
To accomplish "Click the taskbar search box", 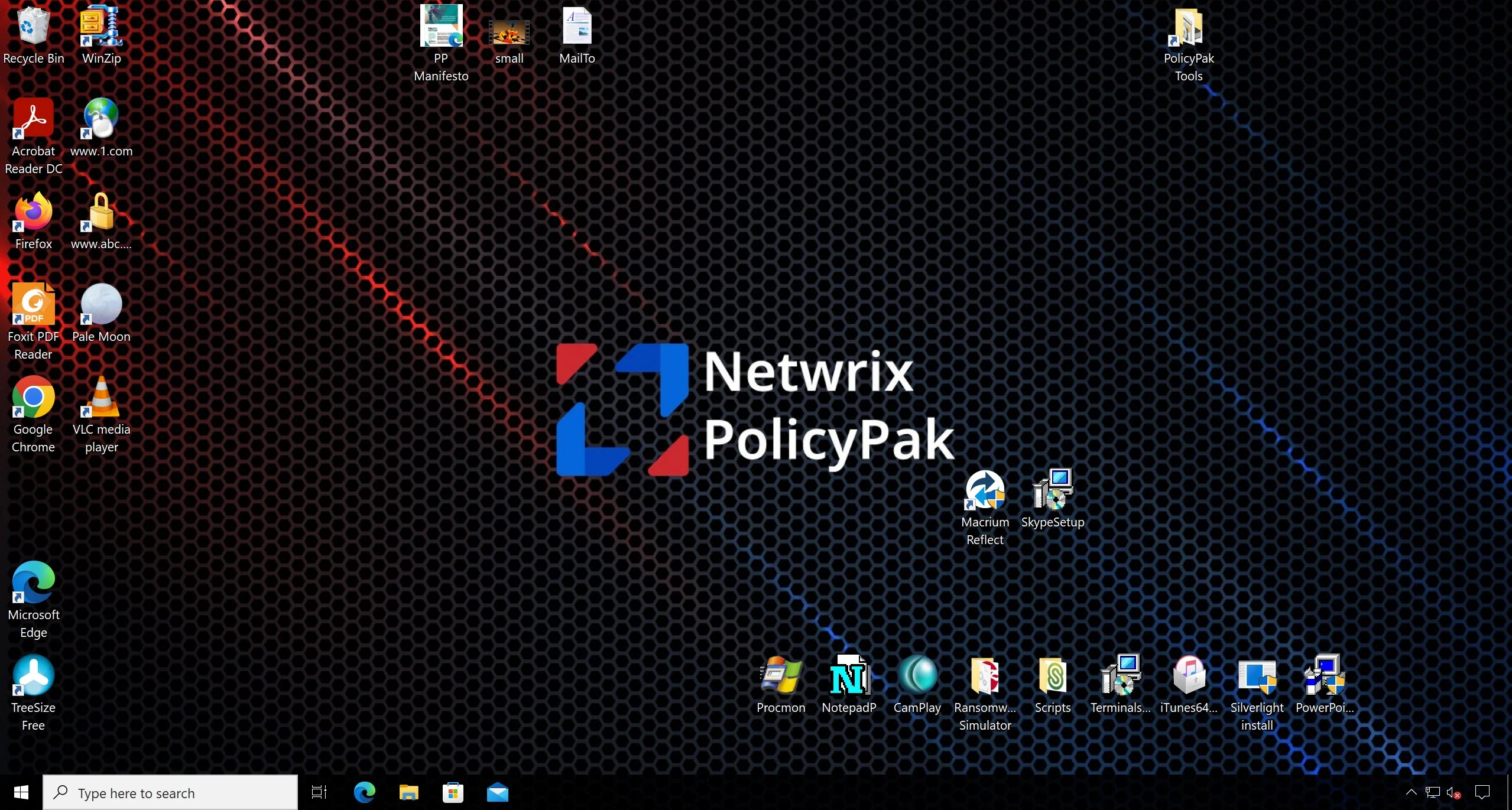I will pyautogui.click(x=170, y=792).
